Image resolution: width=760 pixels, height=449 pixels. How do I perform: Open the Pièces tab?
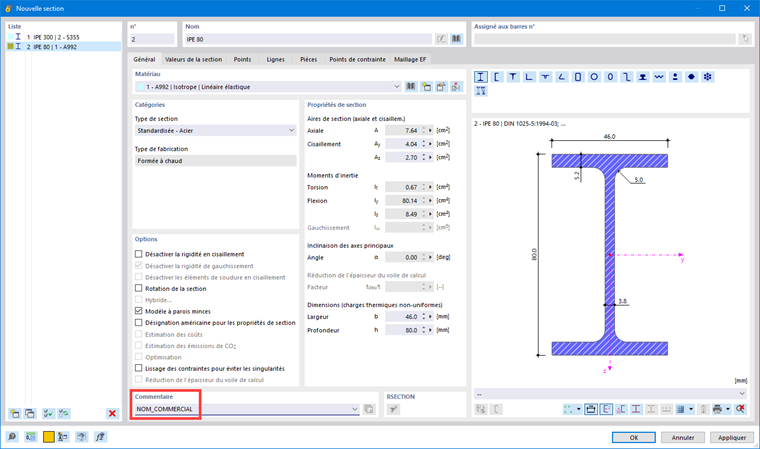tap(308, 59)
